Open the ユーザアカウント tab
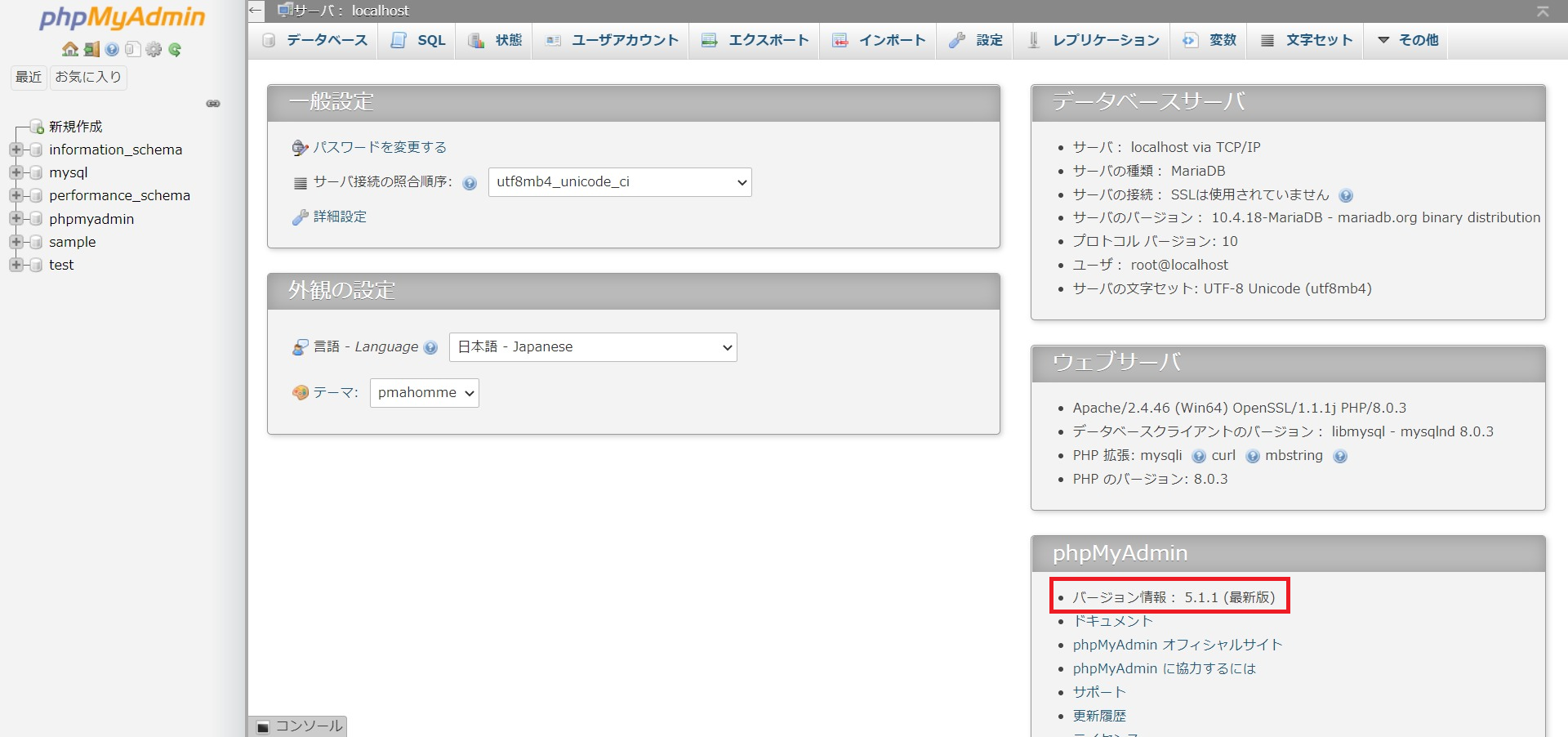This screenshot has height=737, width=1568. (612, 40)
